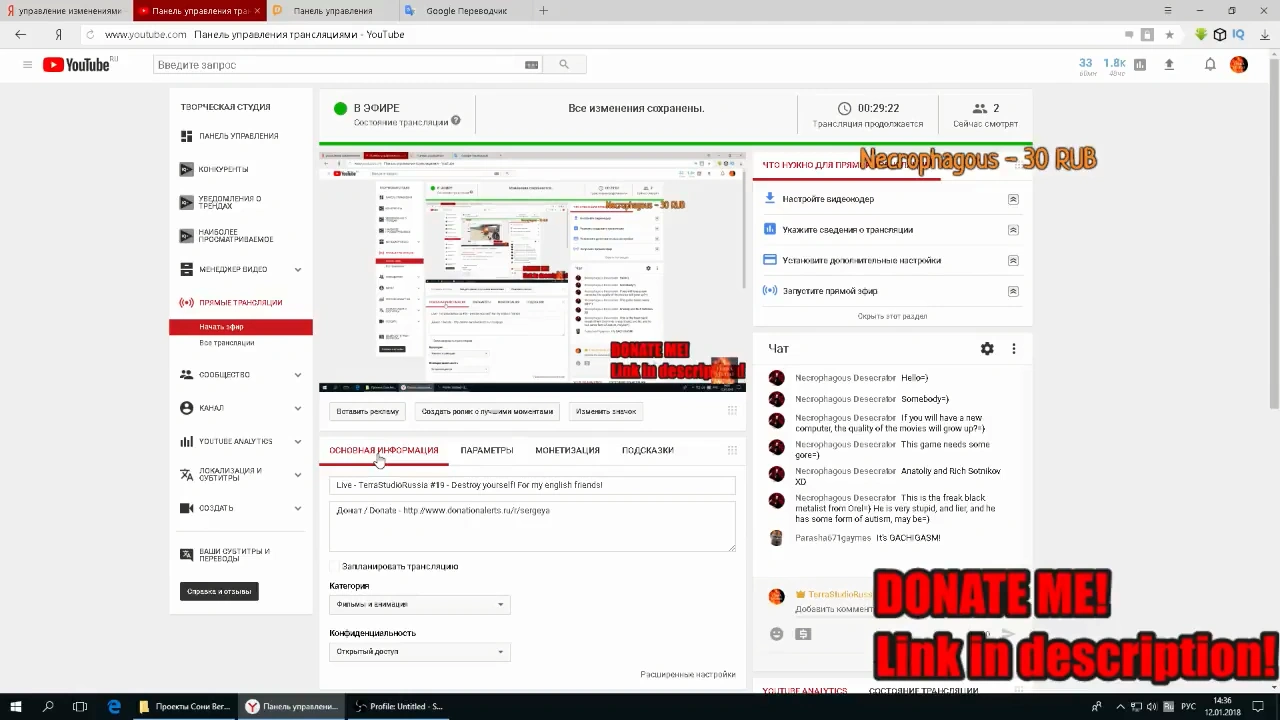Viewport: 1280px width, 720px height.
Task: Click Создать ролик с лучшими моментами
Action: (x=487, y=411)
